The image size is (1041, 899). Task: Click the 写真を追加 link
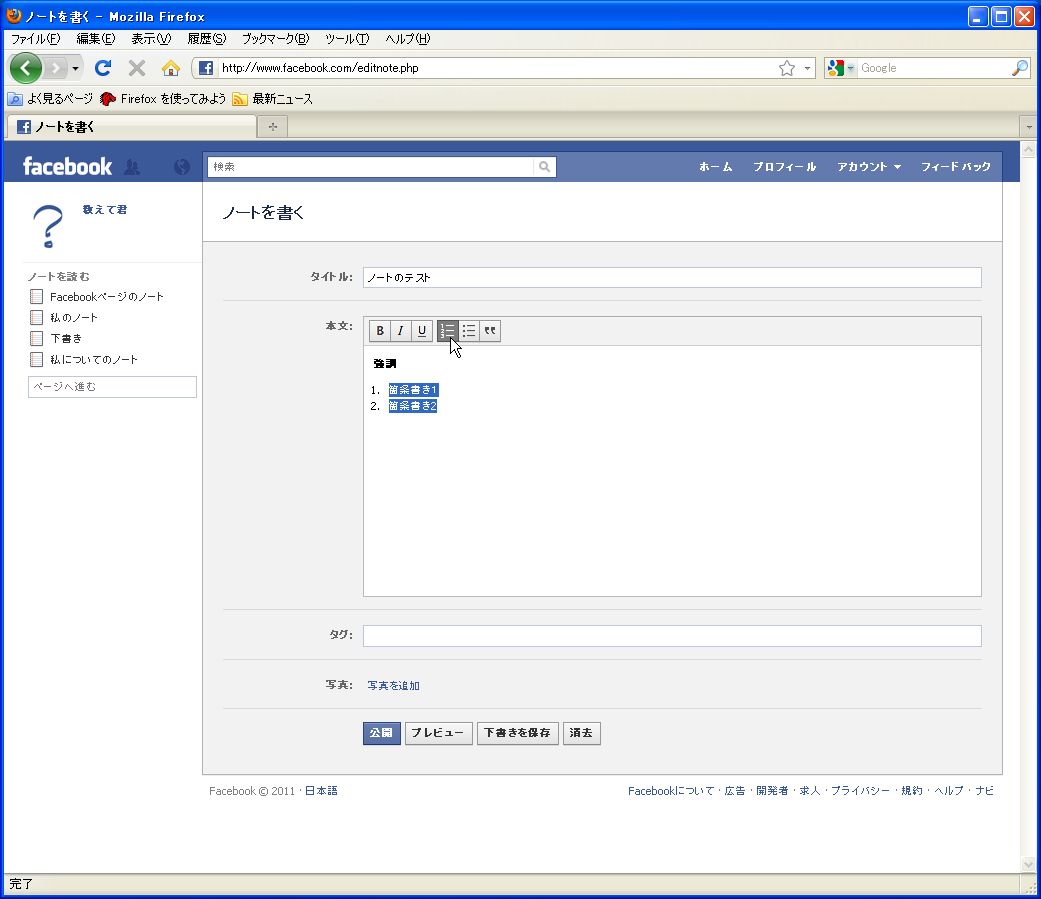(394, 685)
